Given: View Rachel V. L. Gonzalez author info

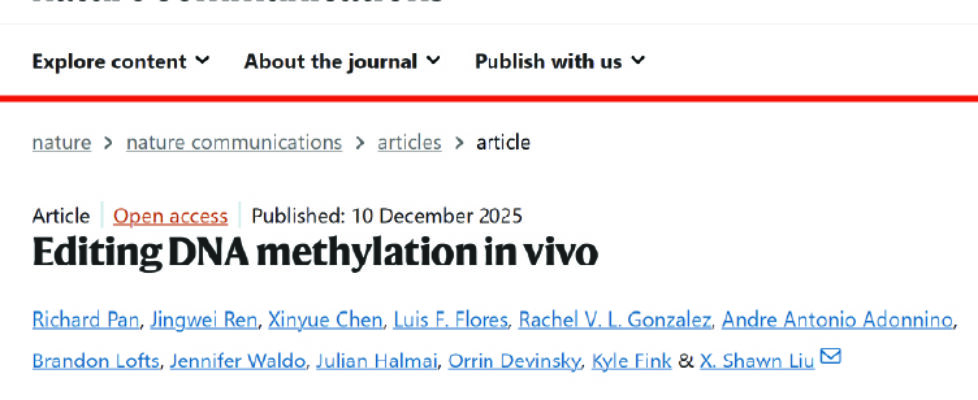Looking at the screenshot, I should pos(616,320).
